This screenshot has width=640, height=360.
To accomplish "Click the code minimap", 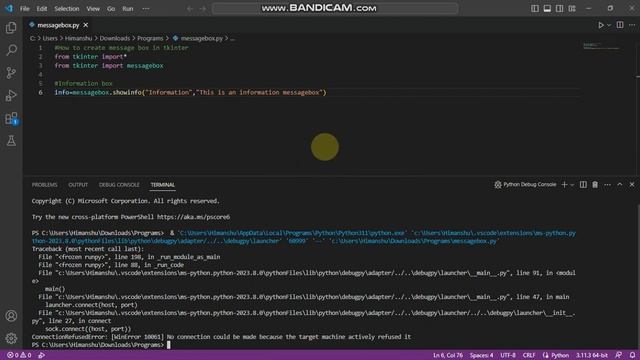I will click(601, 46).
